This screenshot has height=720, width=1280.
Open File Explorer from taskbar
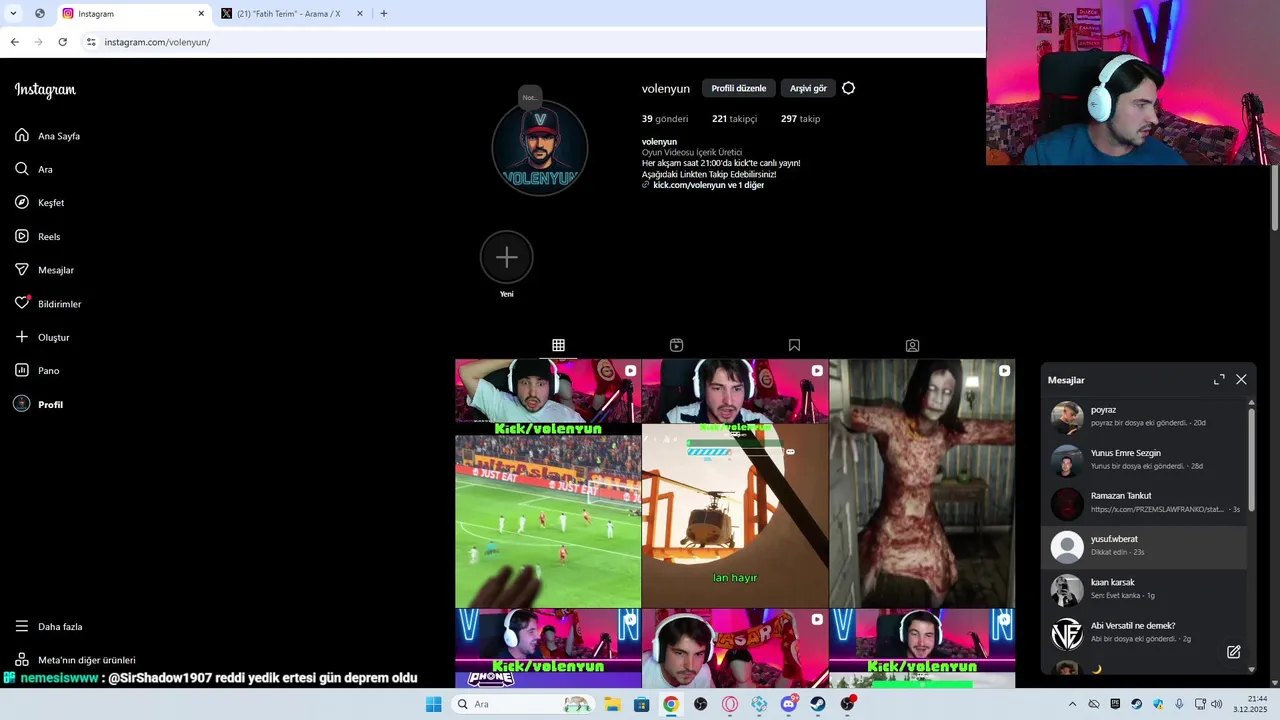coord(612,704)
